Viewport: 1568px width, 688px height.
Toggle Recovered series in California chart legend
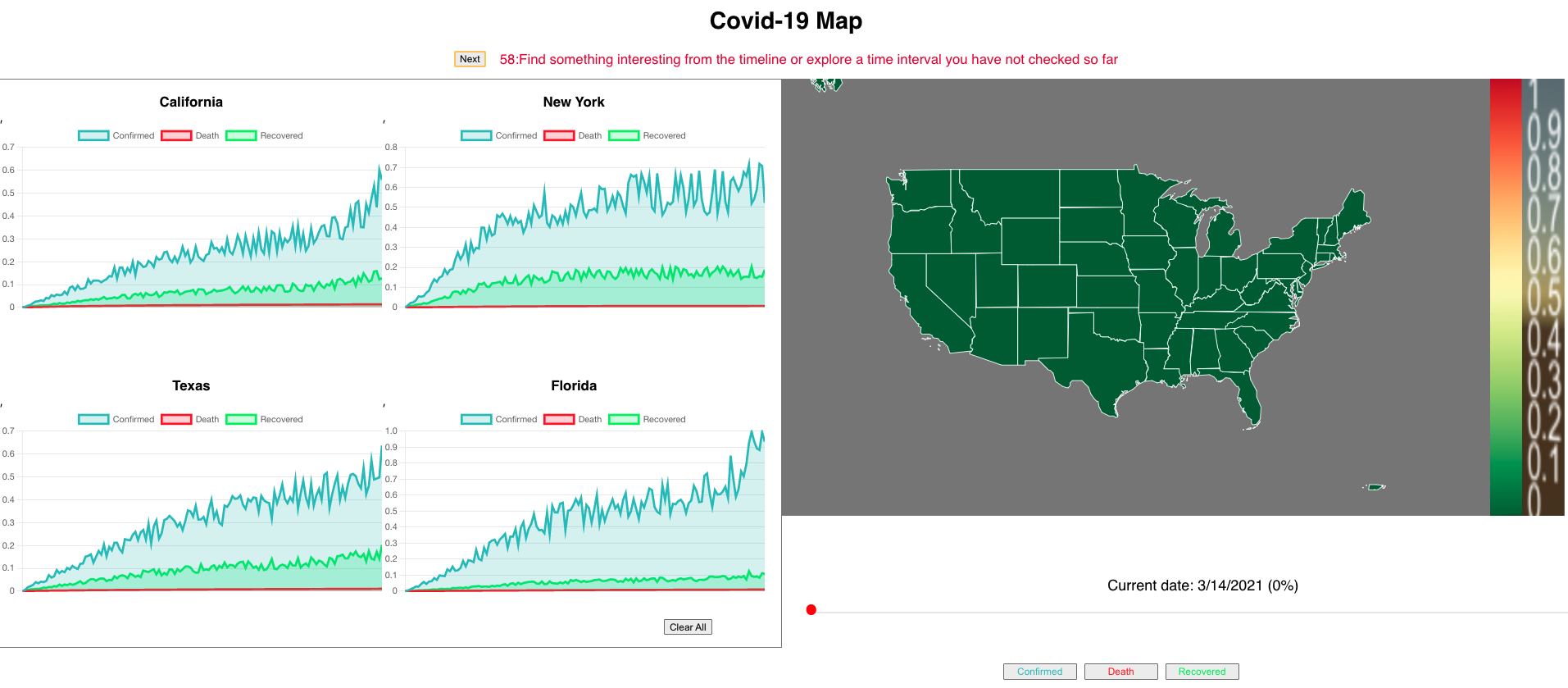[264, 135]
